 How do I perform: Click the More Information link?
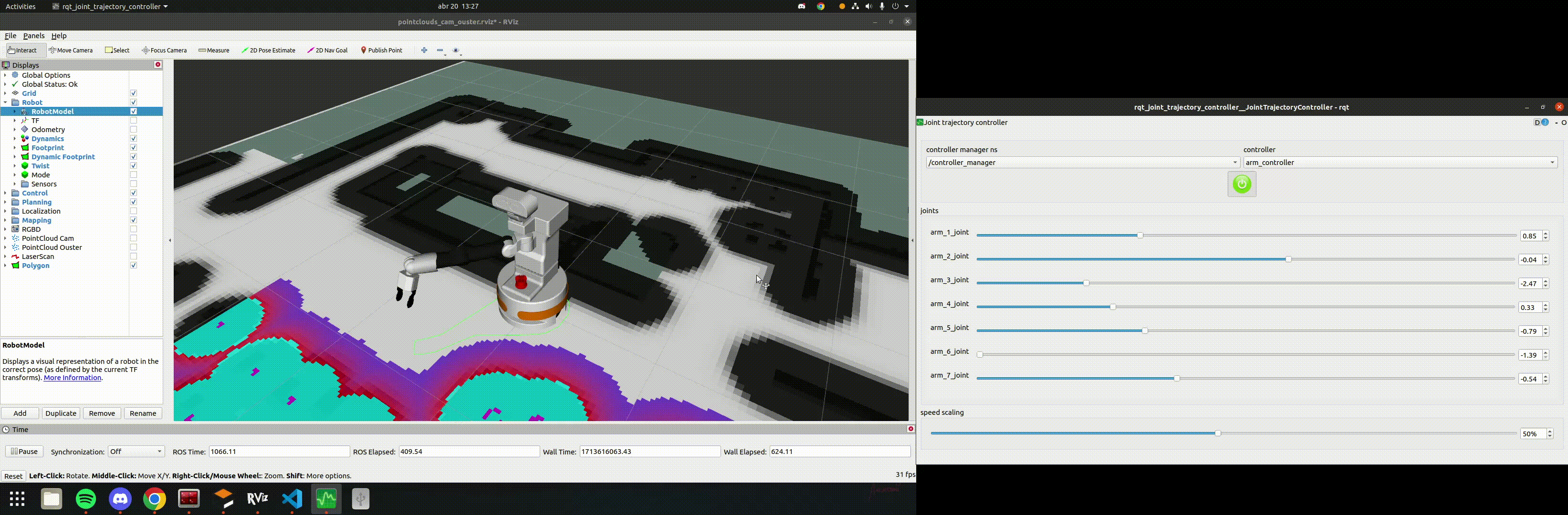click(73, 378)
